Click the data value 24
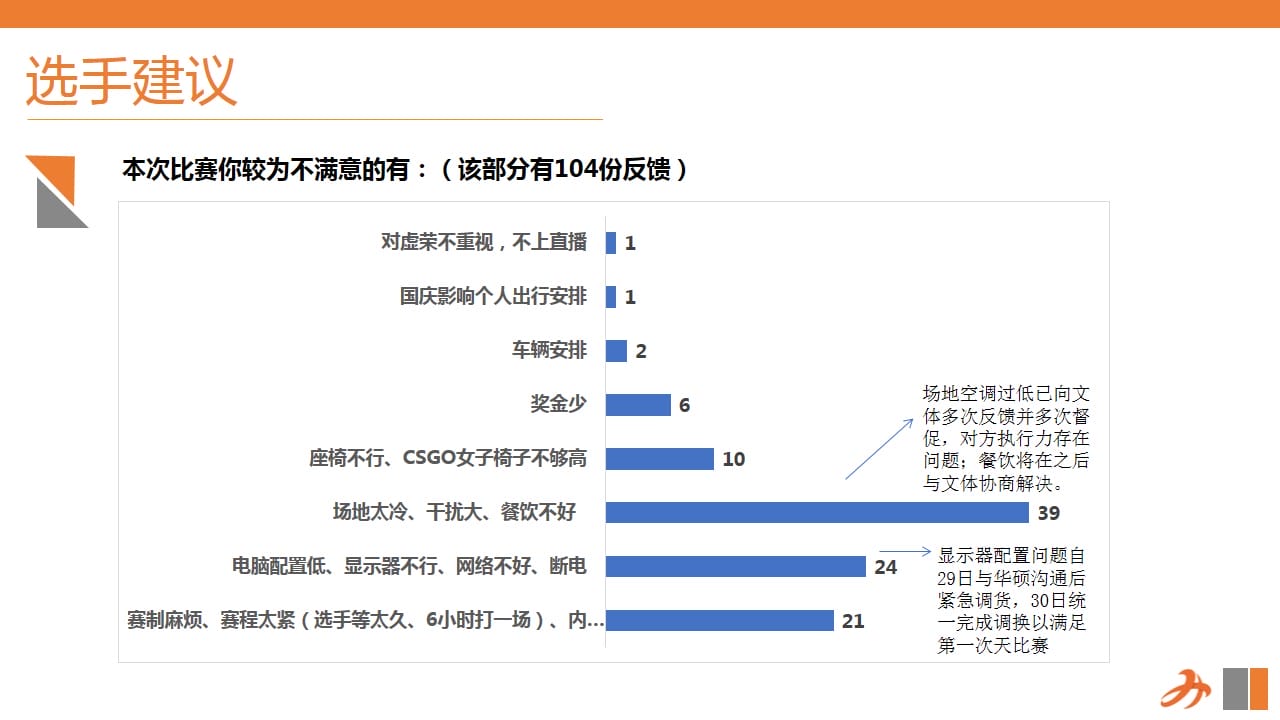The width and height of the screenshot is (1280, 720). 886,568
